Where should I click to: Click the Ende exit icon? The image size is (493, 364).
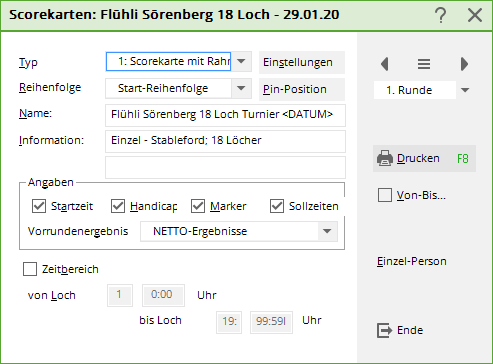click(x=385, y=330)
